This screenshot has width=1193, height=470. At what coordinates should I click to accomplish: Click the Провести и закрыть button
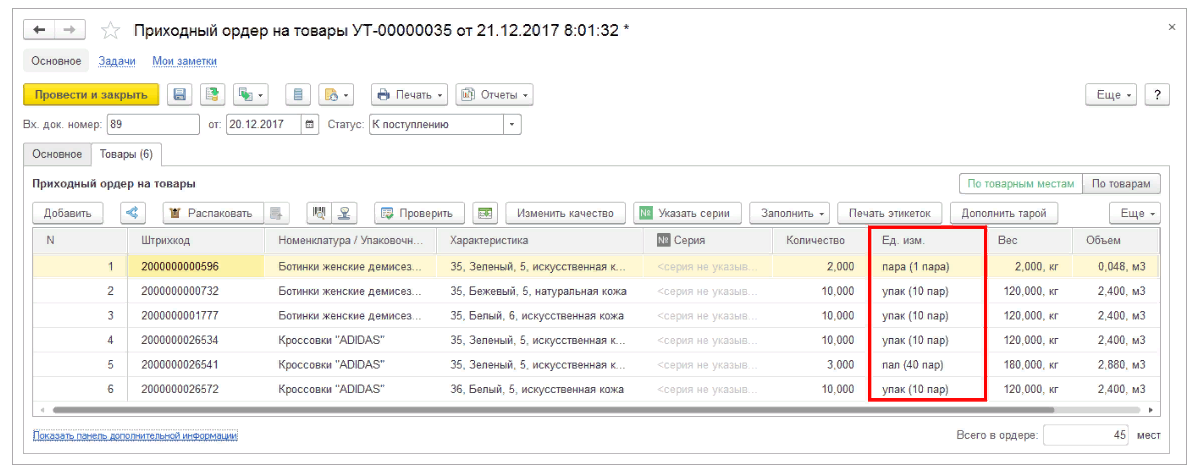(x=91, y=95)
